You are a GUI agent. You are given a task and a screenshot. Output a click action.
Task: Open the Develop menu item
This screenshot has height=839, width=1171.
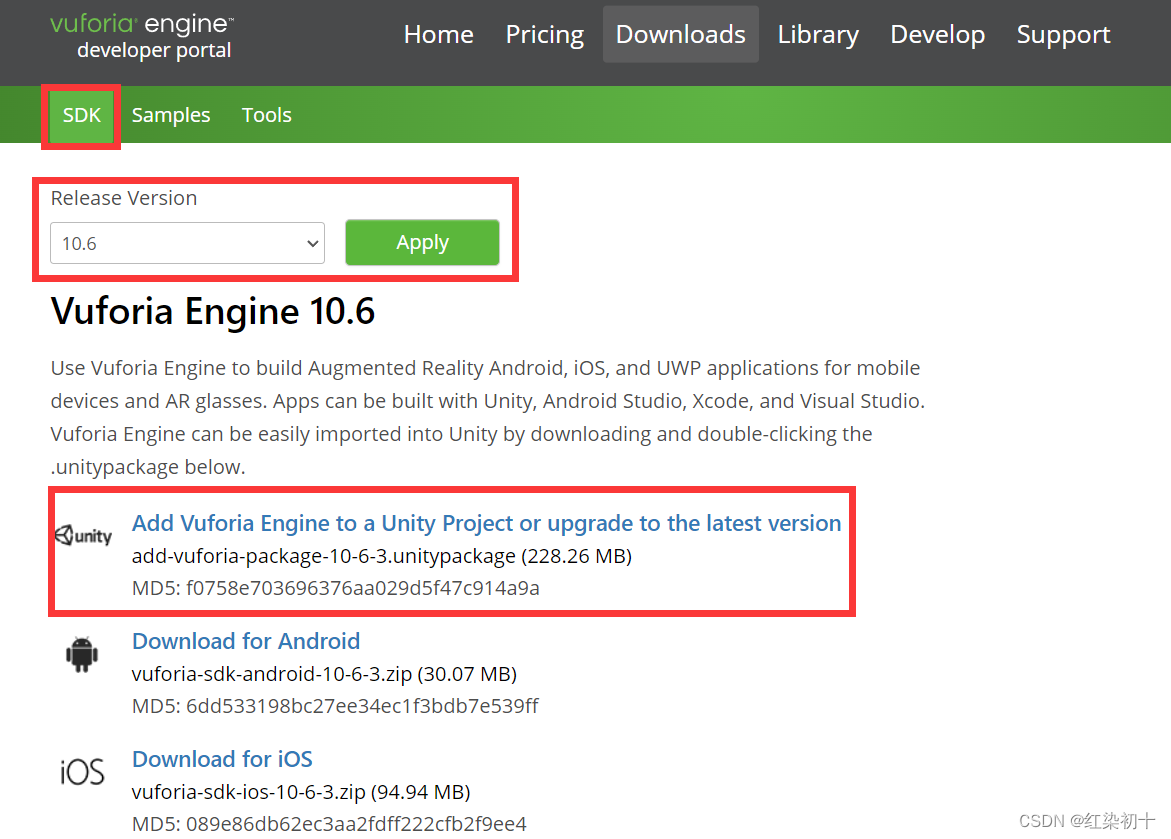[x=937, y=34]
